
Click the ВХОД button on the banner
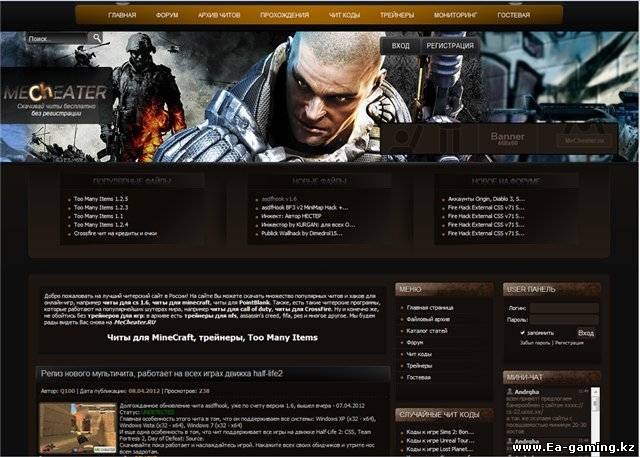[x=400, y=46]
